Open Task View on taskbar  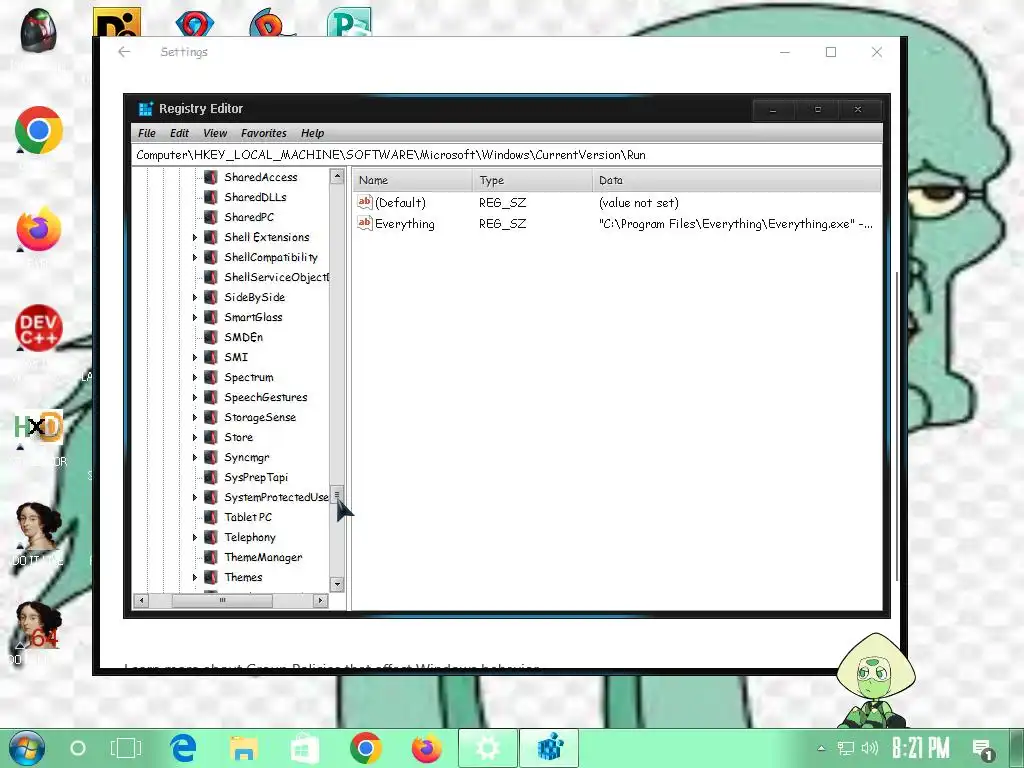point(125,748)
